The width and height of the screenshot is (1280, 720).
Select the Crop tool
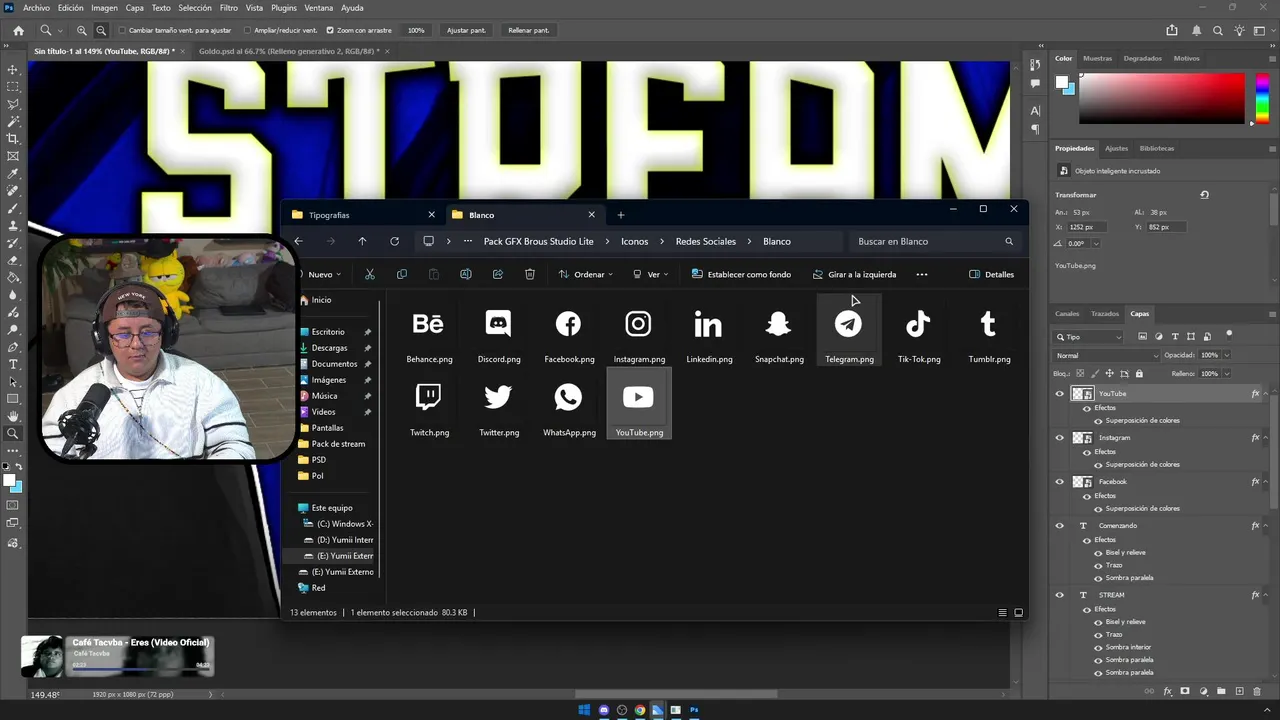coord(13,139)
